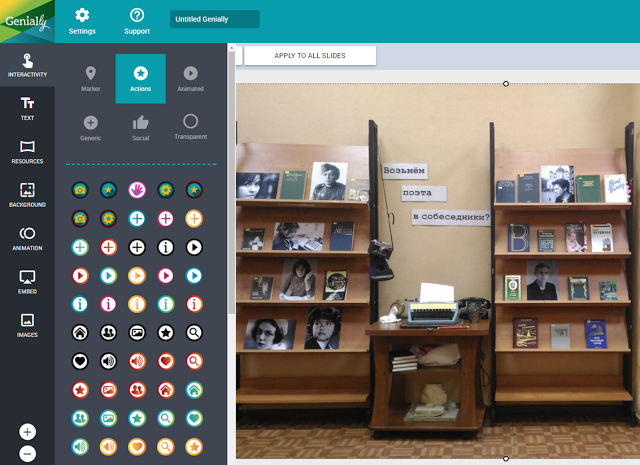Choose the Transparent button category
This screenshot has width=640, height=465.
190,127
